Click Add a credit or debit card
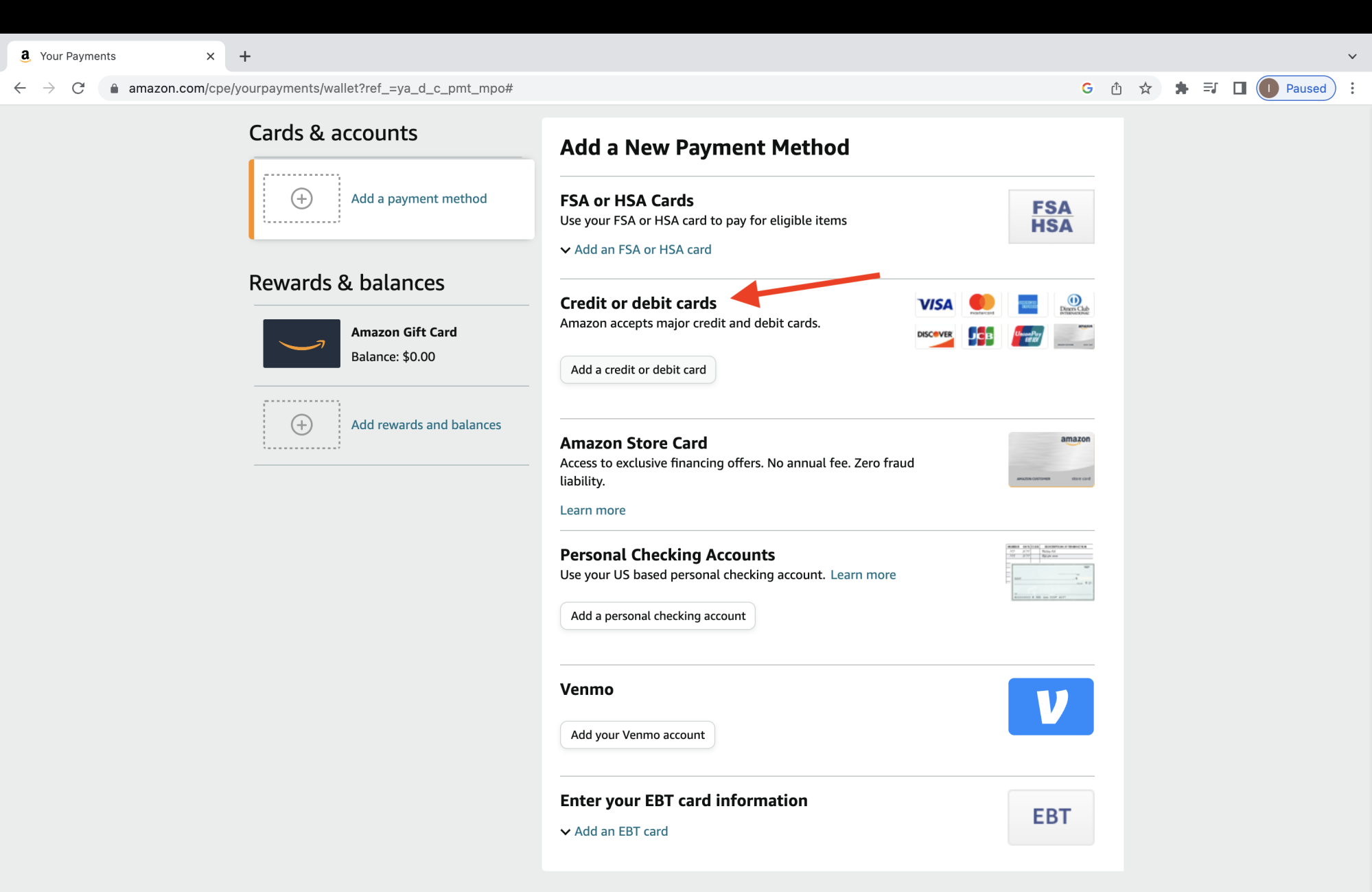Image resolution: width=1372 pixels, height=892 pixels. tap(638, 369)
